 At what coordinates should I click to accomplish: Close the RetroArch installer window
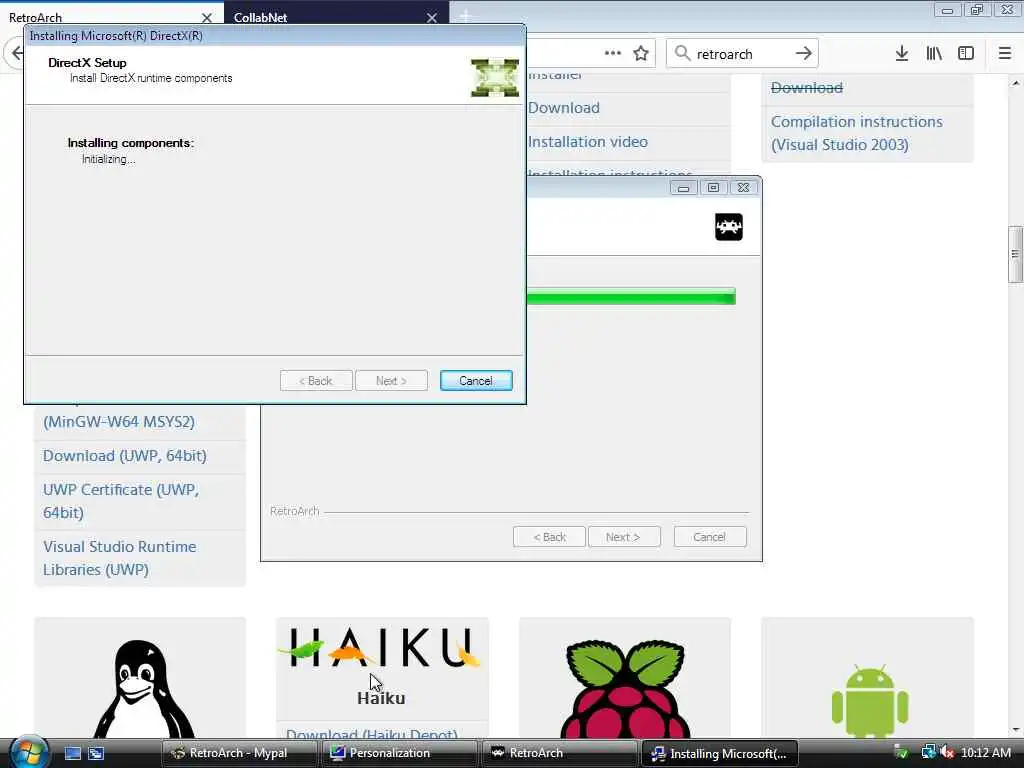[x=743, y=188]
